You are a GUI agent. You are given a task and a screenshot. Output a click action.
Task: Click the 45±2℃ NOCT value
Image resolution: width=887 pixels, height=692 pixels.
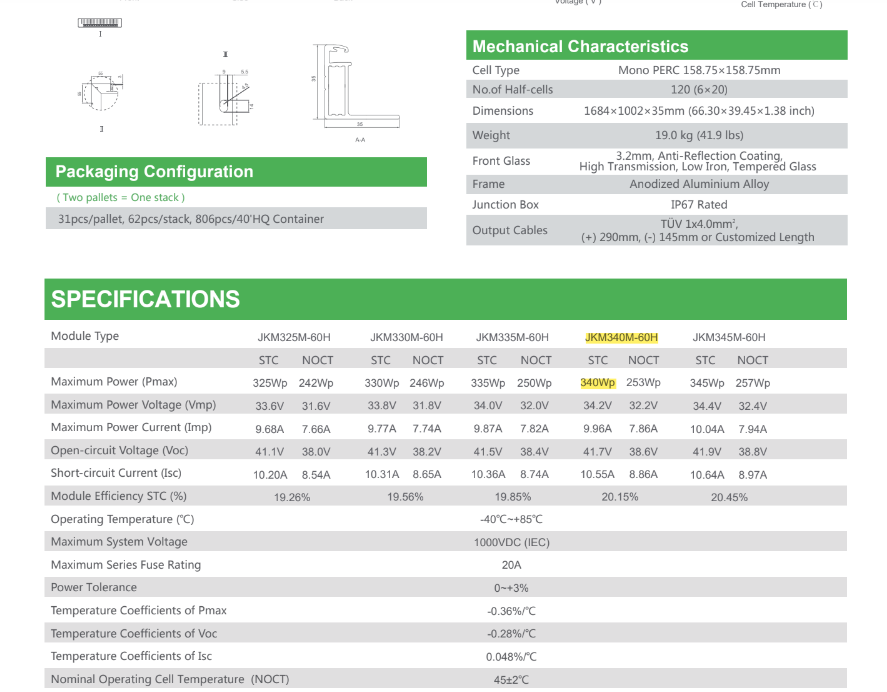point(511,680)
